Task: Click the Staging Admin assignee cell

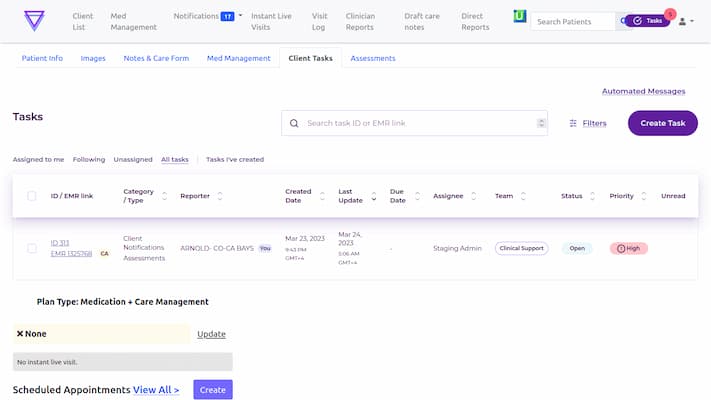Action: tap(457, 249)
